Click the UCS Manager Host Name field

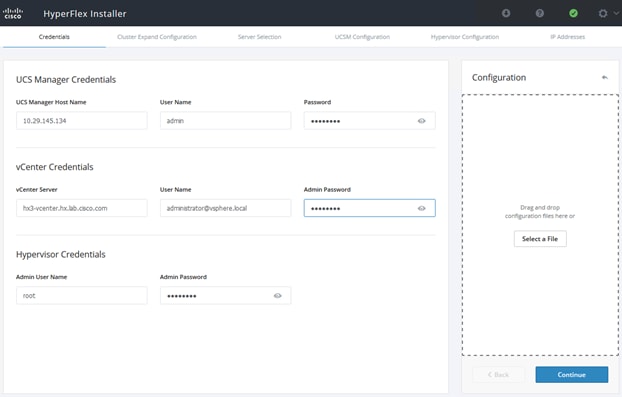(82, 121)
